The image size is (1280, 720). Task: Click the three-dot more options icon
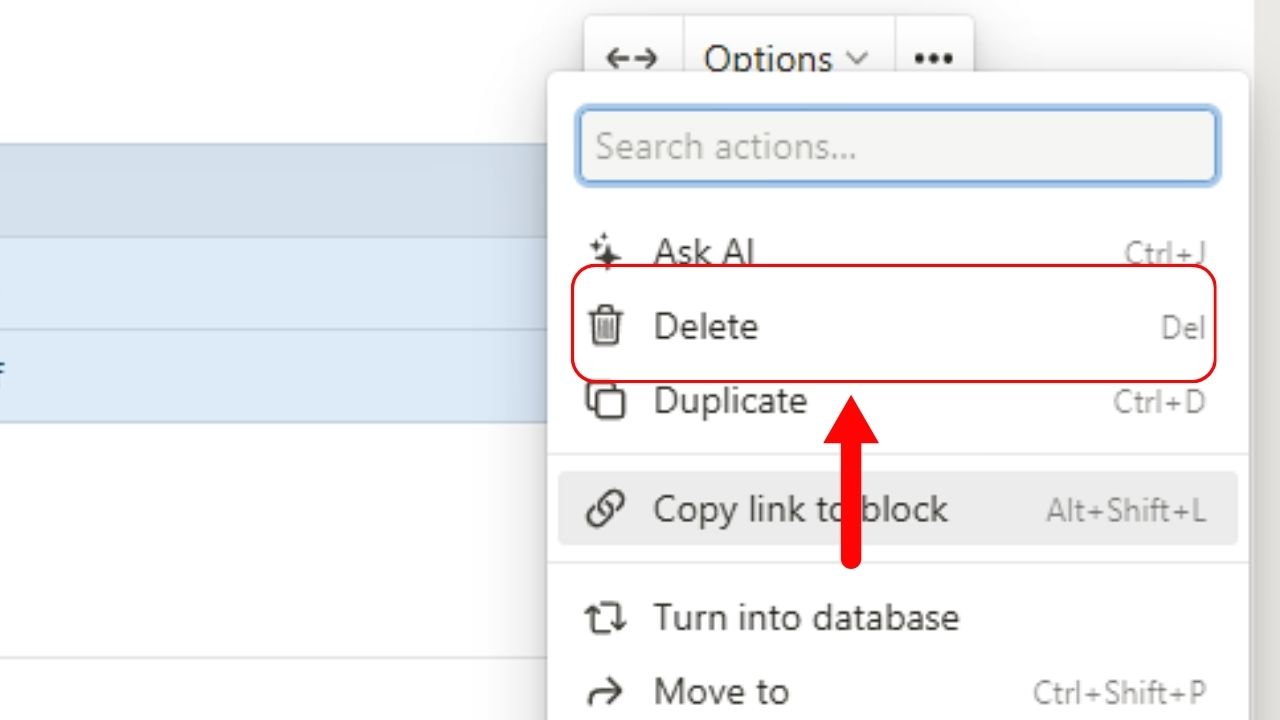coord(933,58)
